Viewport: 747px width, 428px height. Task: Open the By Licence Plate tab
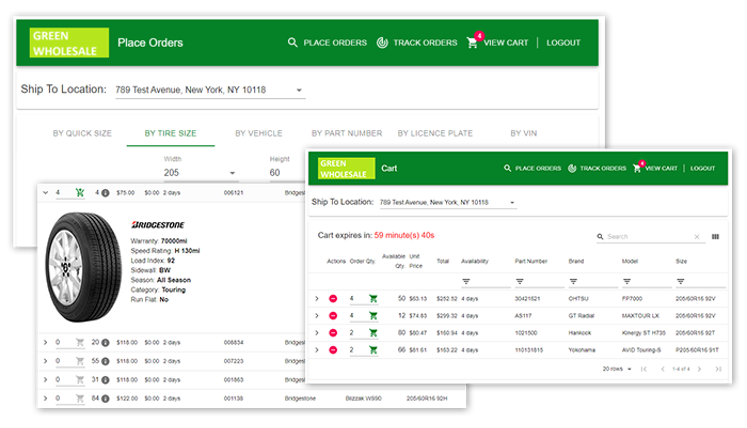coord(435,133)
